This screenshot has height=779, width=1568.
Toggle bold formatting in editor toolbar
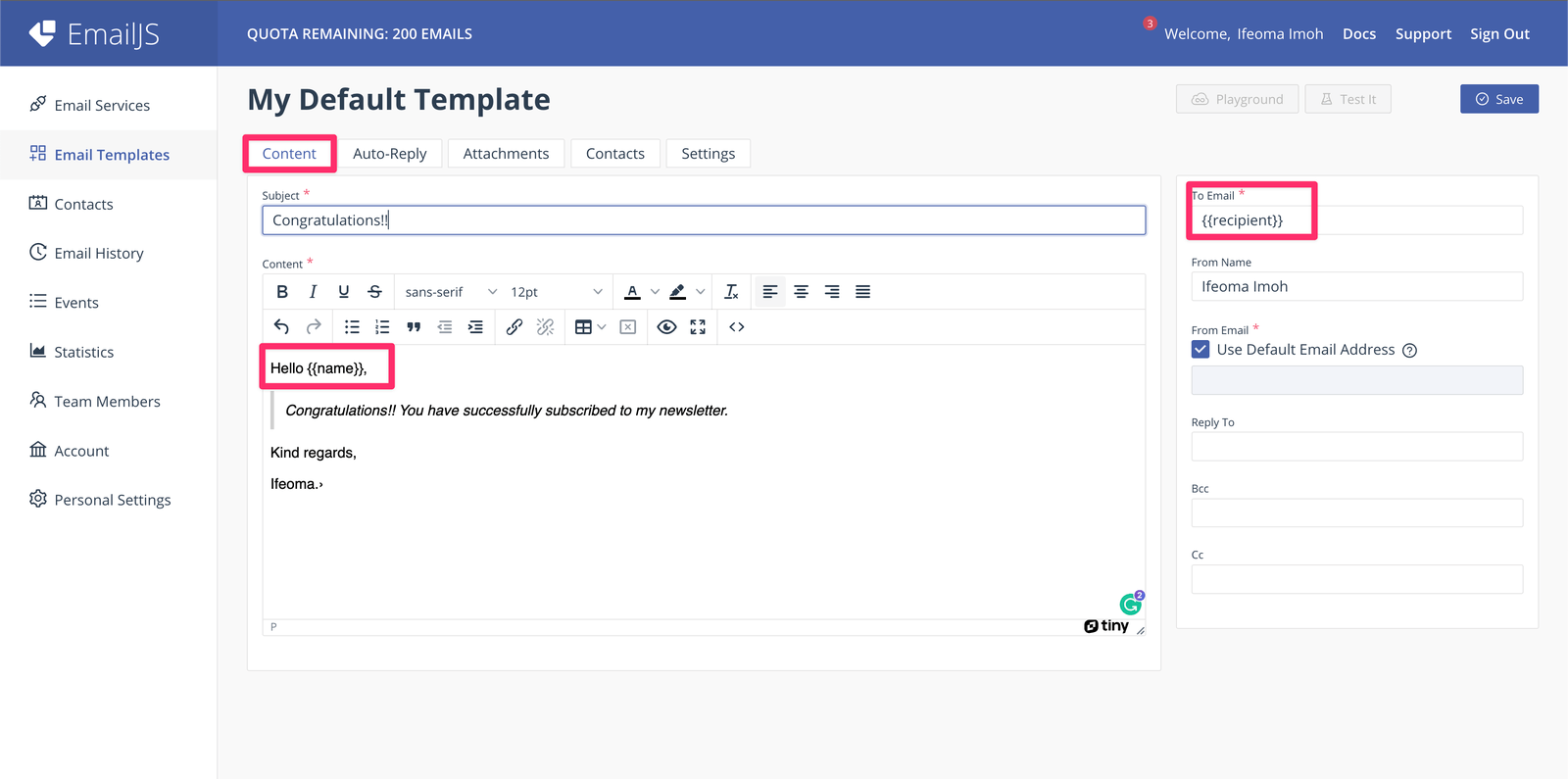pyautogui.click(x=282, y=292)
